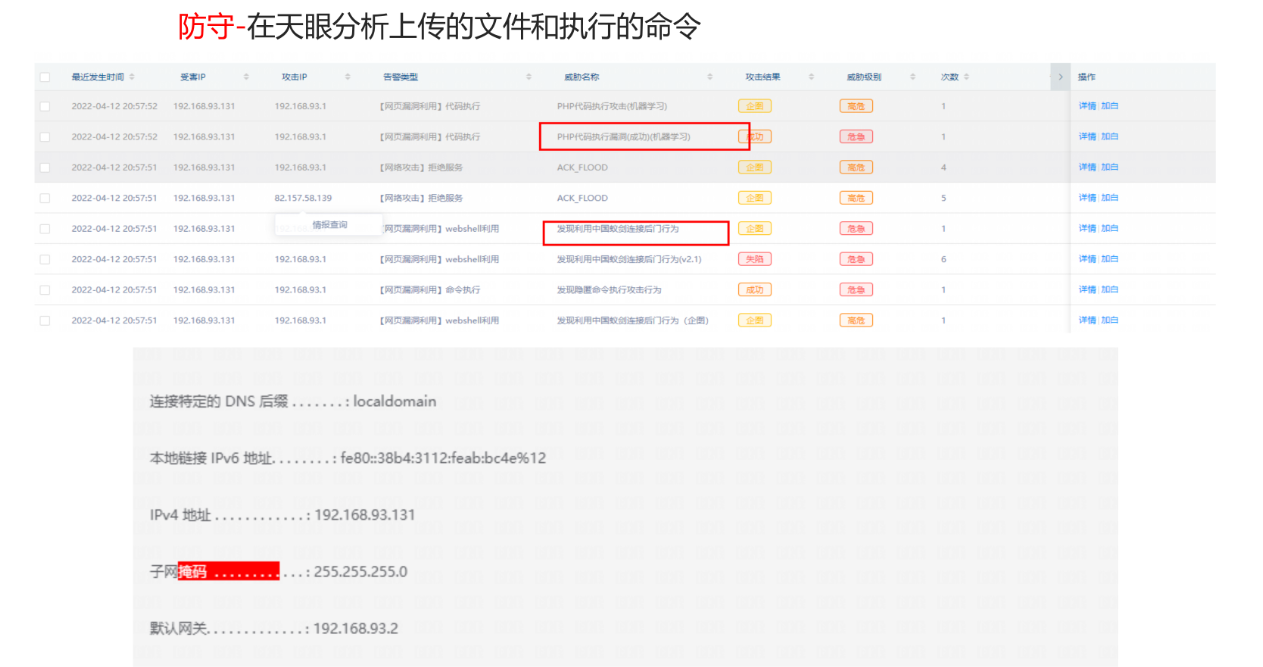Tick checkbox of 发现隐匿命令执行攻击行为 row
The image size is (1263, 667).
[45, 290]
